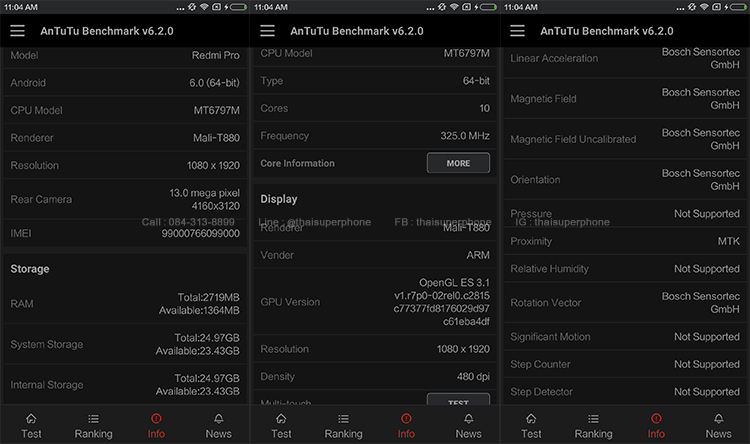Tap Ranking tab in right screen
The width and height of the screenshot is (750, 444).
pos(594,426)
